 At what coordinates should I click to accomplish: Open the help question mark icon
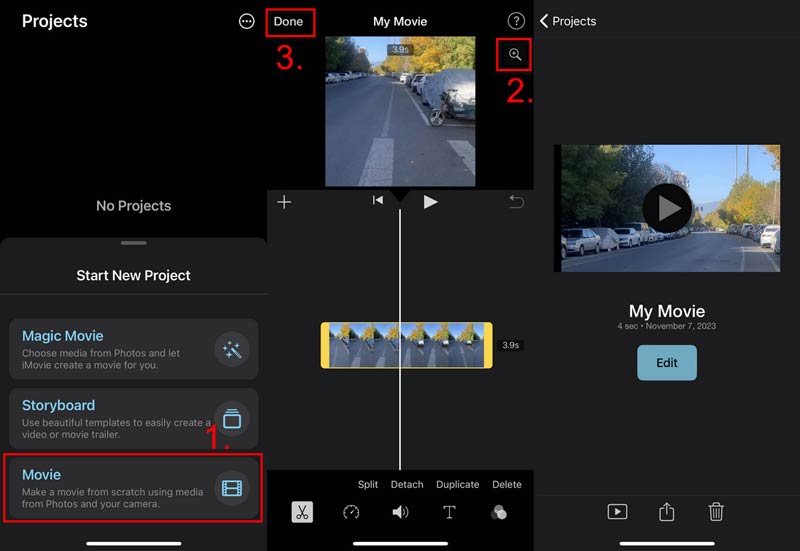click(516, 21)
